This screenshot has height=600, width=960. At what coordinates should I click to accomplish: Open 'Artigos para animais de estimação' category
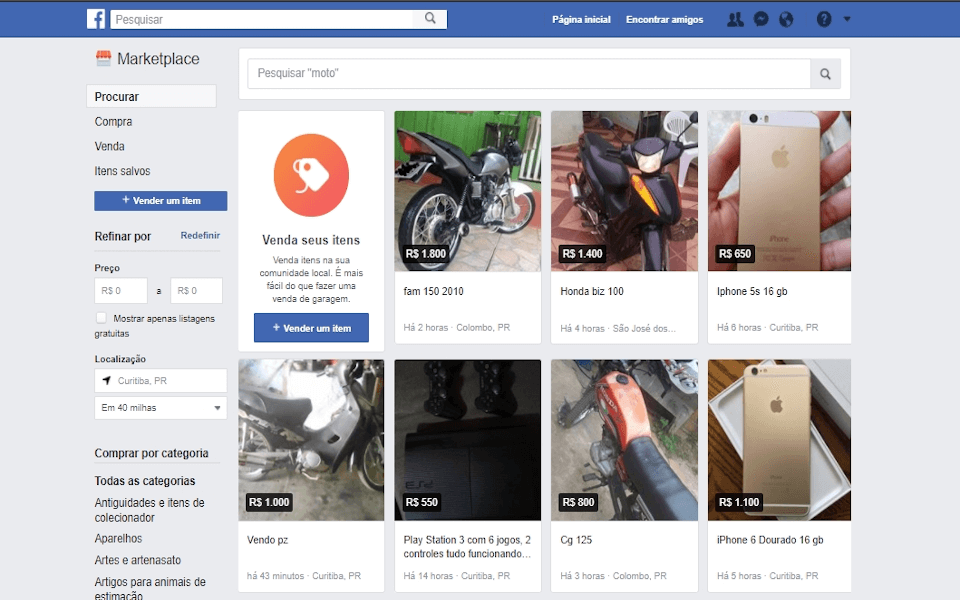coord(150,588)
